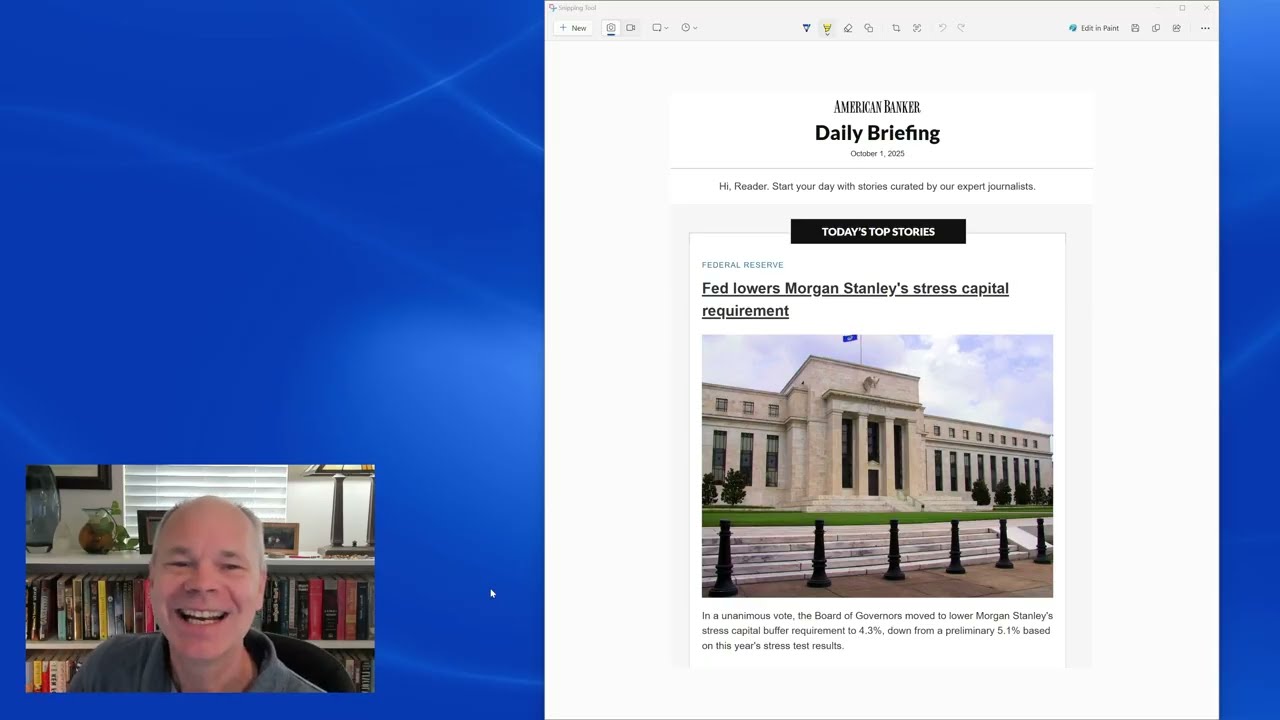Image resolution: width=1280 pixels, height=720 pixels.
Task: Select the ballpoint pen tool
Action: 806,28
